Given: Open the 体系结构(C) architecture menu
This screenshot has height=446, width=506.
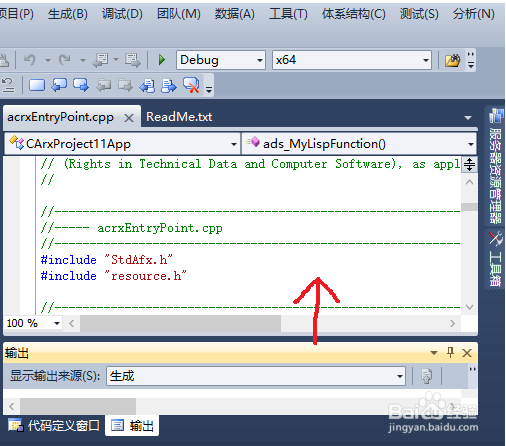Looking at the screenshot, I should [x=354, y=14].
